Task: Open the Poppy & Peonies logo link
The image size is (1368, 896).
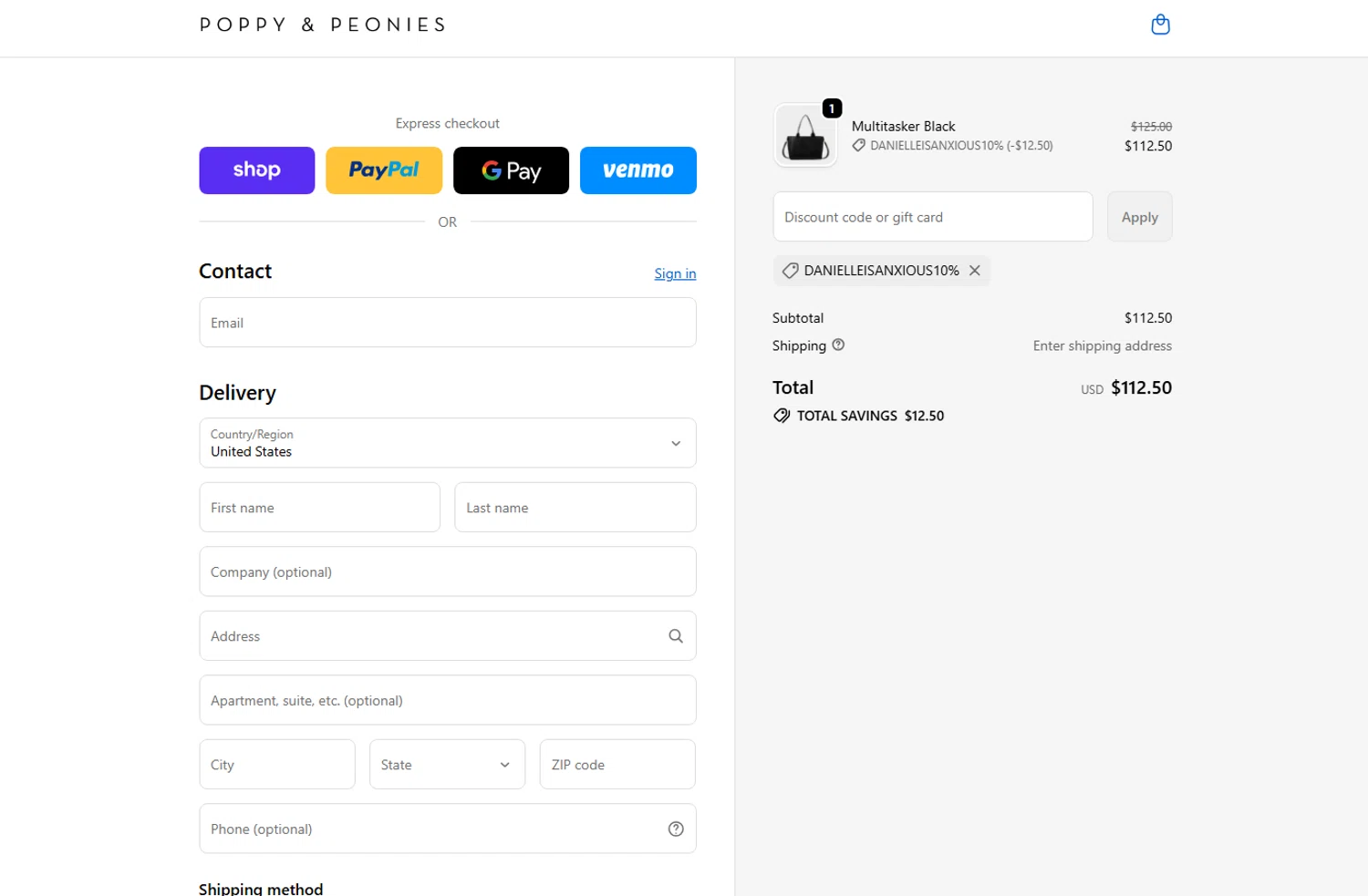Action: [x=323, y=25]
